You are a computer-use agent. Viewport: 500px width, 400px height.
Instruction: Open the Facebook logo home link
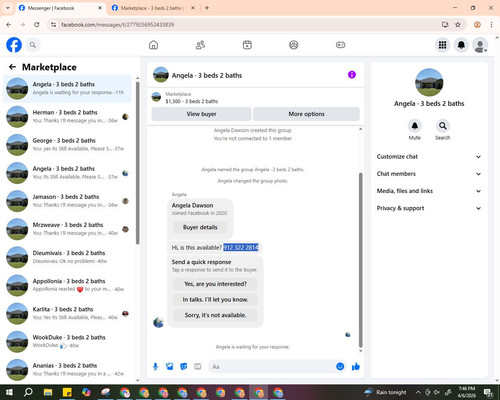(x=14, y=45)
